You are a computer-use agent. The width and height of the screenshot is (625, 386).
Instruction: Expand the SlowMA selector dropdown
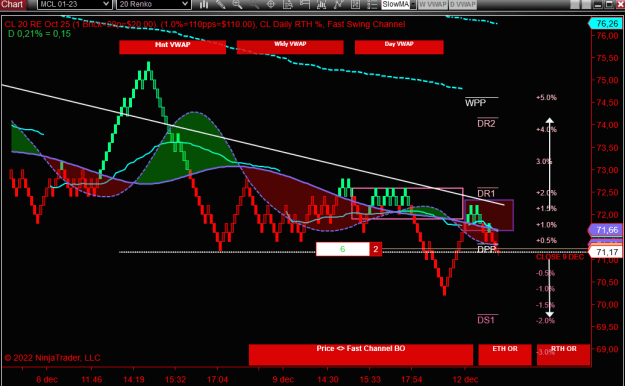(413, 4)
